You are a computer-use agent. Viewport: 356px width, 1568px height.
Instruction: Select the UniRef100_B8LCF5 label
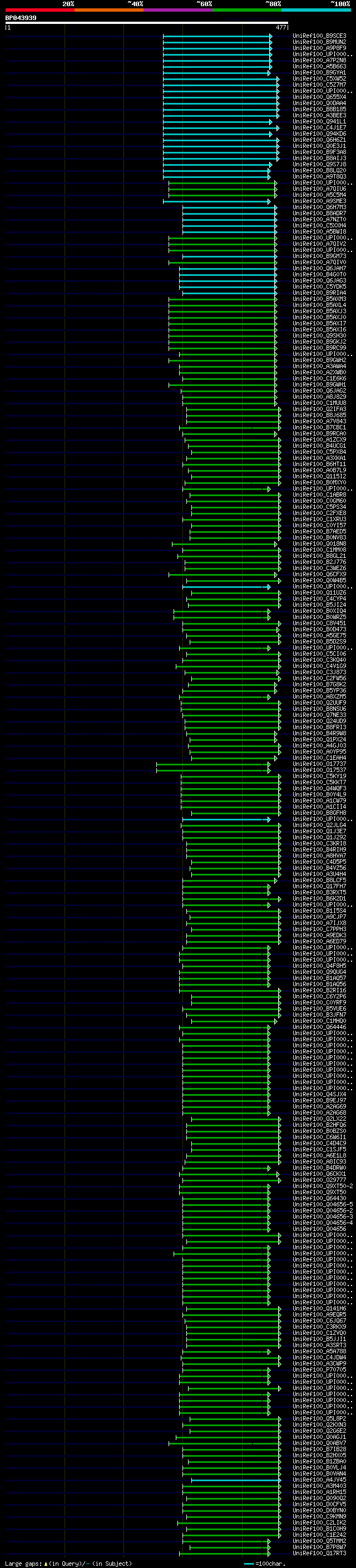pyautogui.click(x=319, y=880)
